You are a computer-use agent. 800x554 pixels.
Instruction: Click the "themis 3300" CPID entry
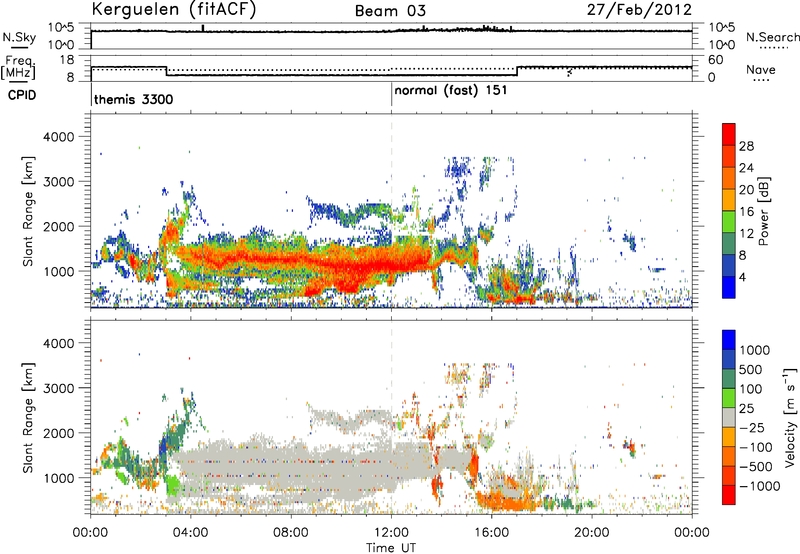tap(134, 99)
